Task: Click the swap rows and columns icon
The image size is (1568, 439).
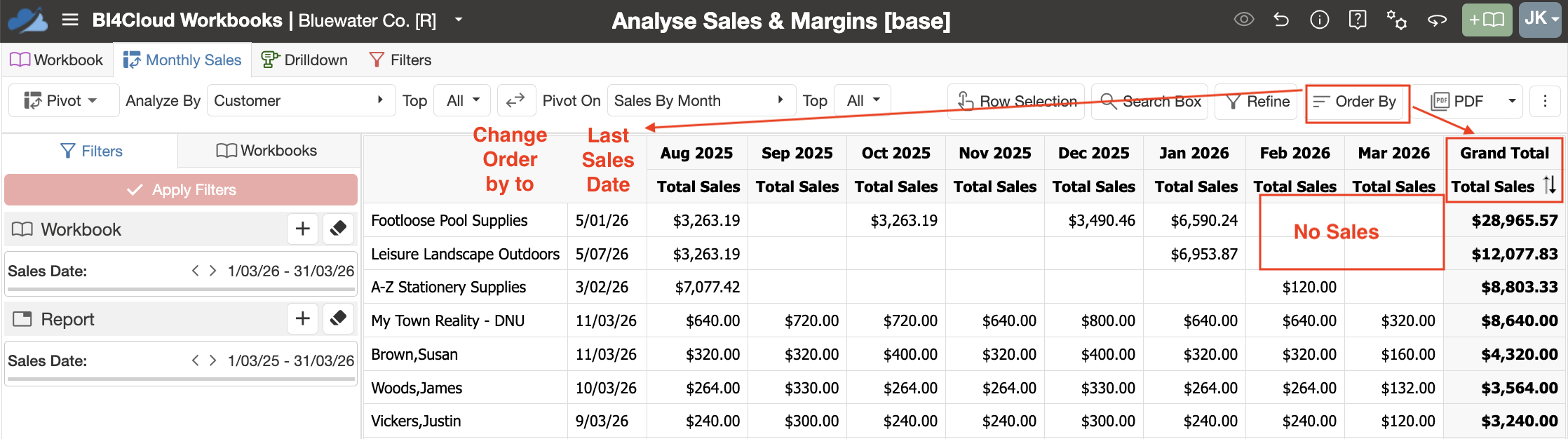Action: (516, 100)
